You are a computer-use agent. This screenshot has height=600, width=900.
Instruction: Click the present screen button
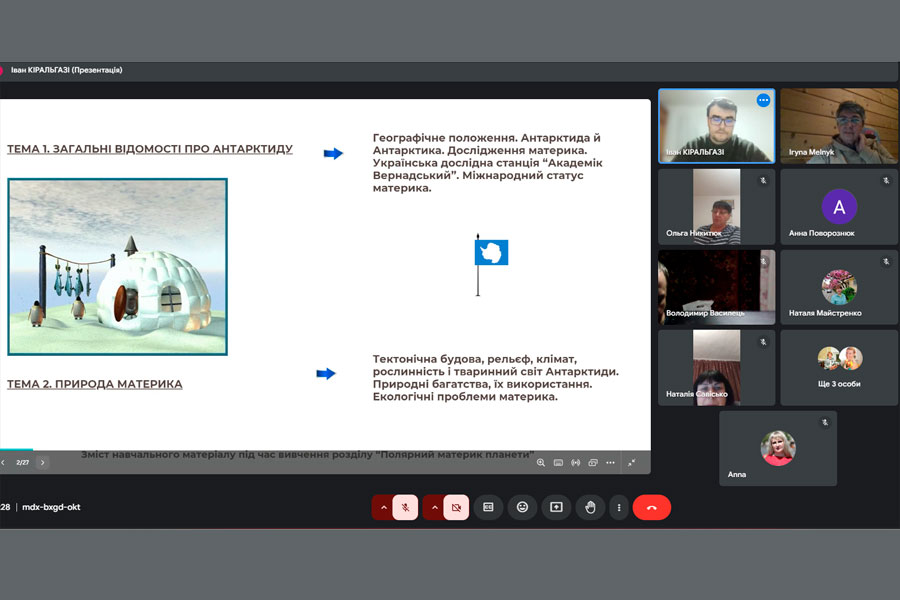pyautogui.click(x=556, y=507)
